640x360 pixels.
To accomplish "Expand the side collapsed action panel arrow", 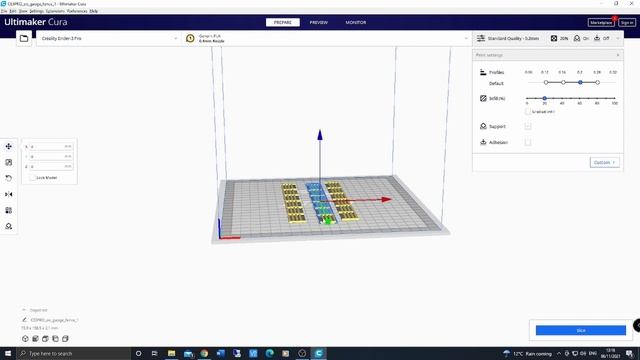I will (637, 325).
